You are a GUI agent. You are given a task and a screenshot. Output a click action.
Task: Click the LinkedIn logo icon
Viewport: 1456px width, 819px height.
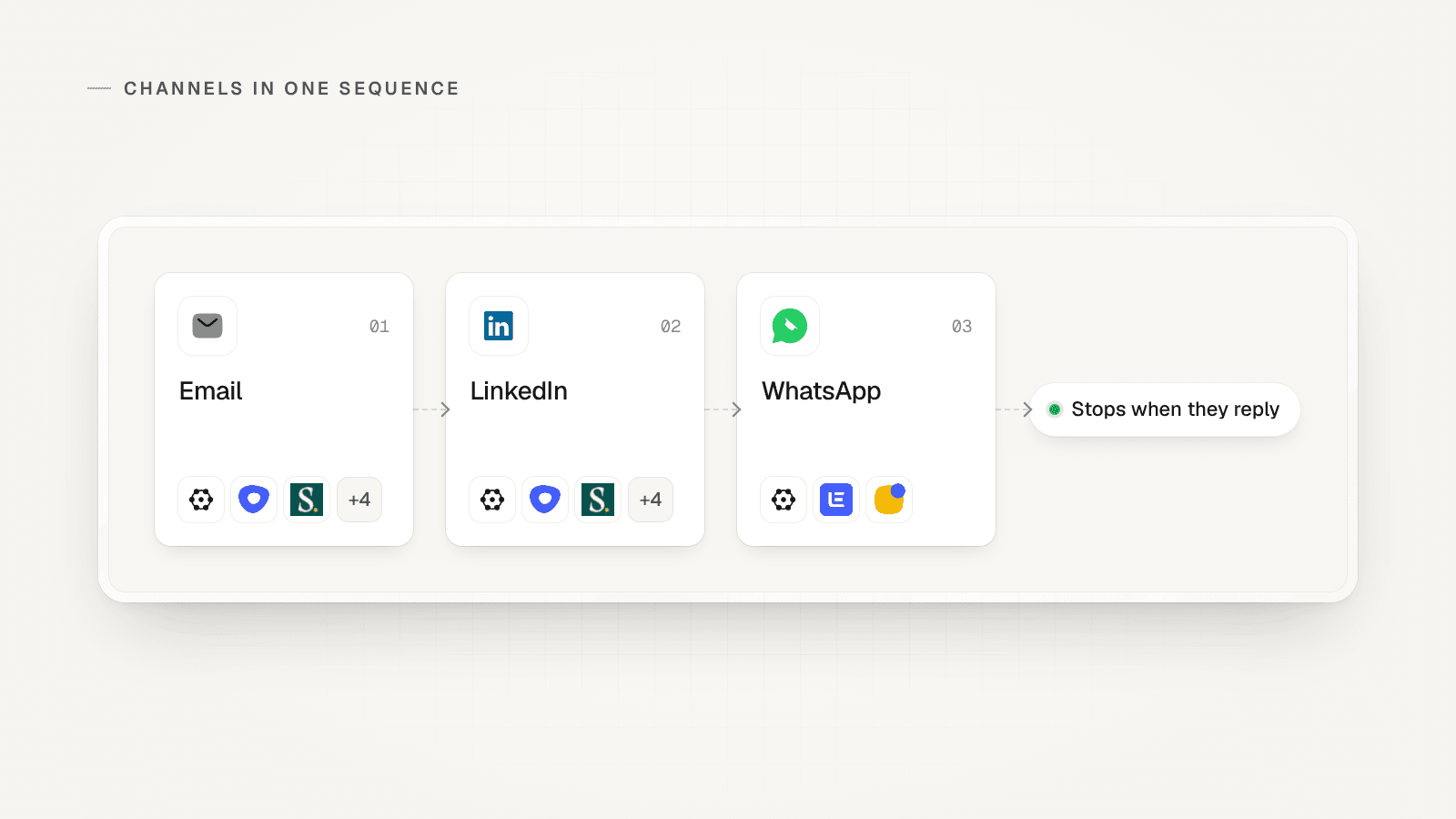(499, 326)
